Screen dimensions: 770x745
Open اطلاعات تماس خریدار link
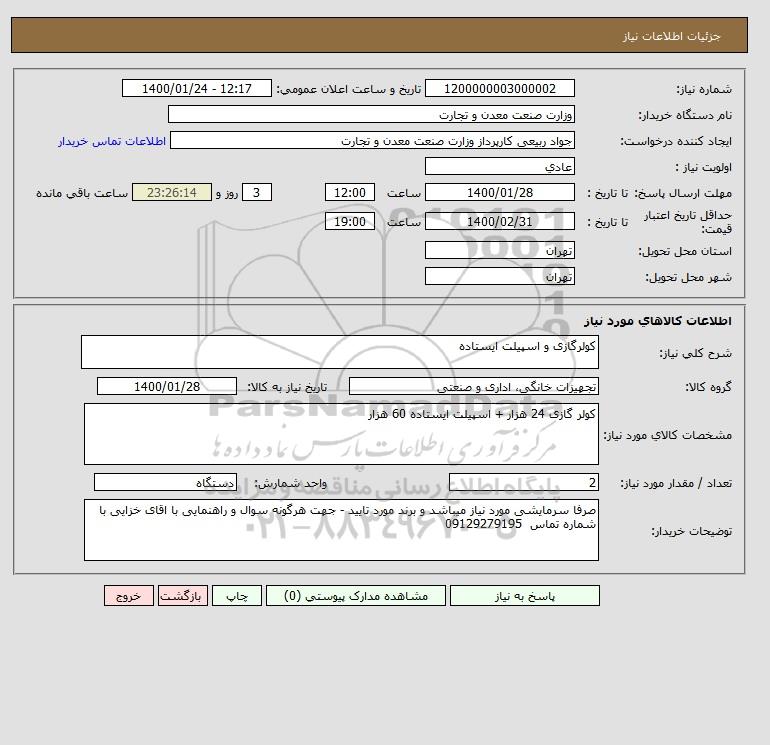click(112, 141)
